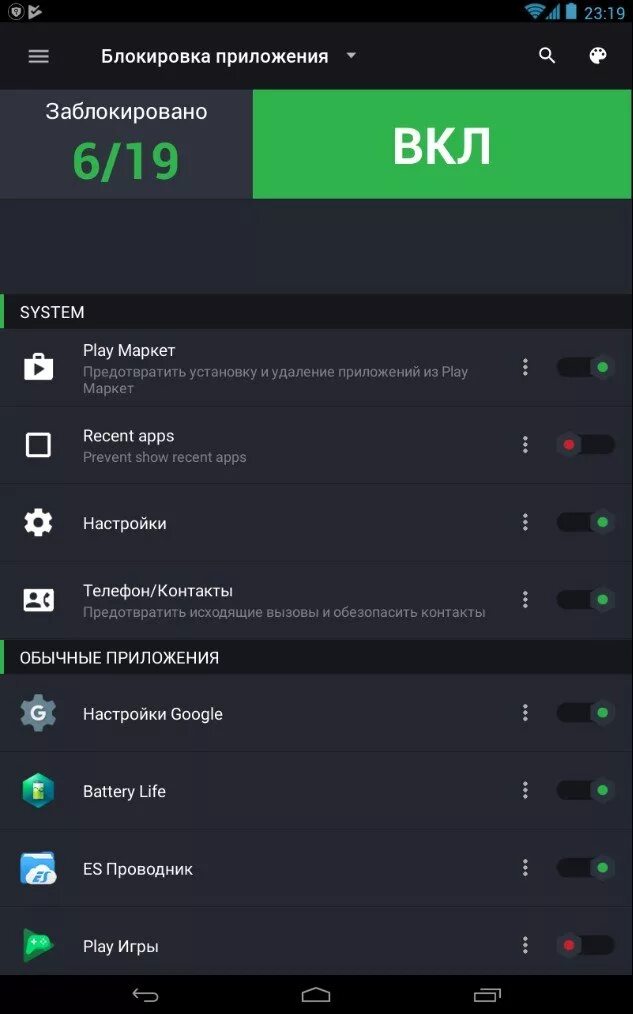This screenshot has height=1014, width=633.
Task: Tap the ES Проводник app icon
Action: [x=38, y=868]
